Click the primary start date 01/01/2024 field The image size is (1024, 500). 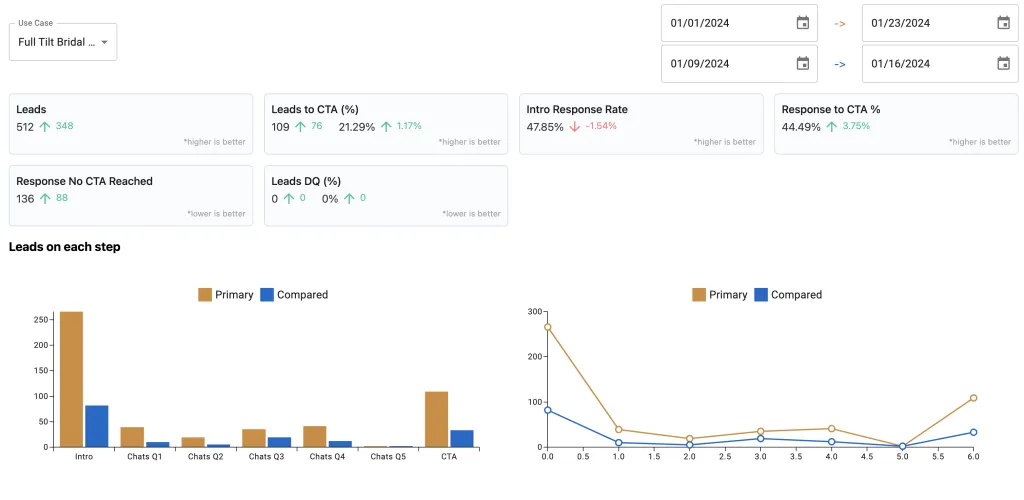(739, 23)
